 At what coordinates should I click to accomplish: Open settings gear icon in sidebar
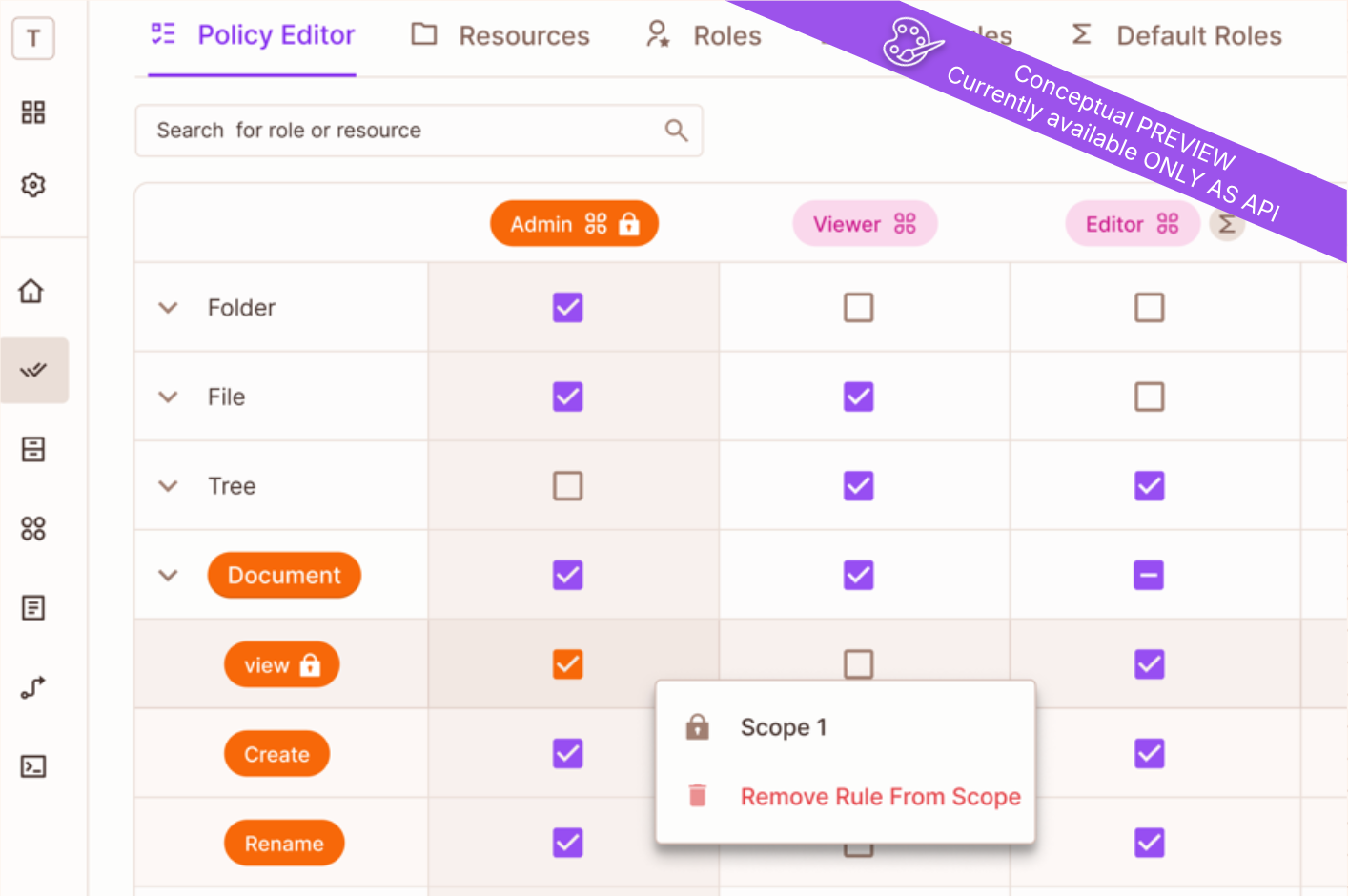coord(33,185)
